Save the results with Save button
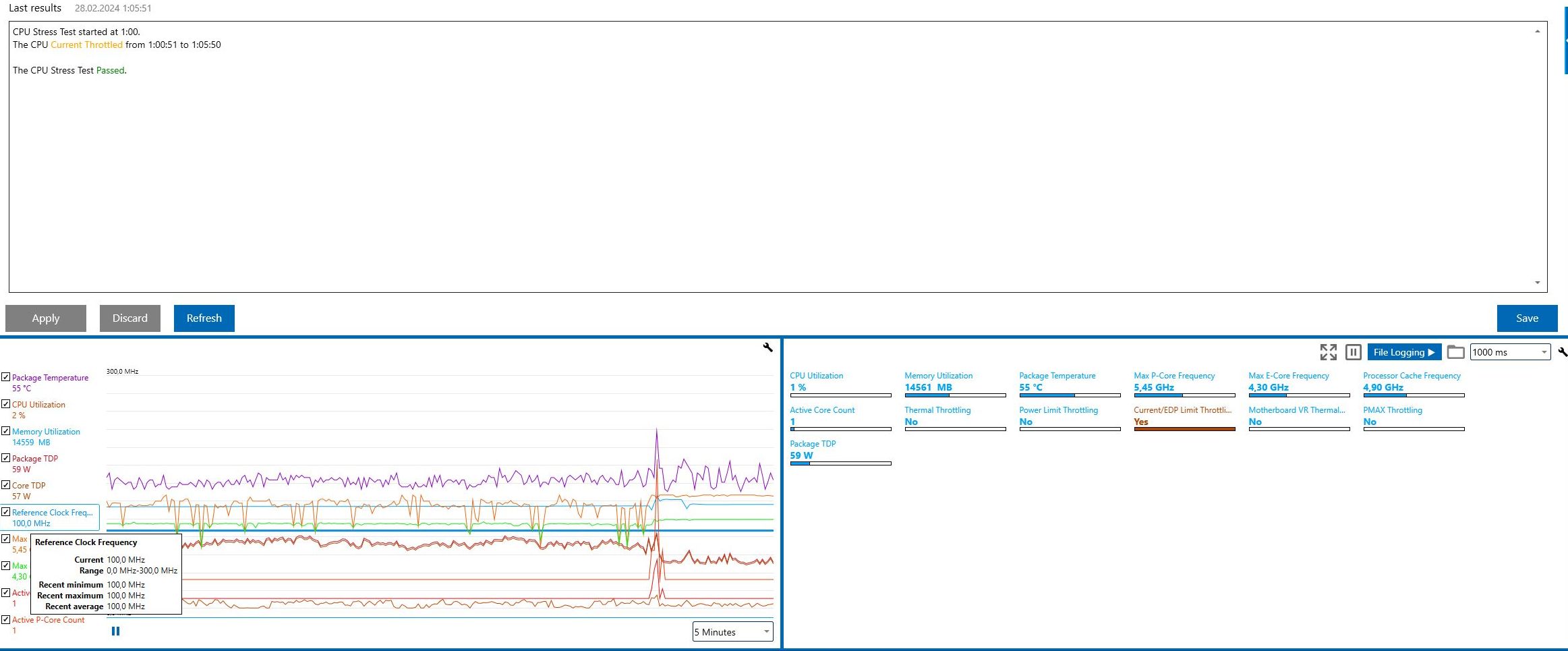Screen dimensions: 1568x651 pos(1528,318)
